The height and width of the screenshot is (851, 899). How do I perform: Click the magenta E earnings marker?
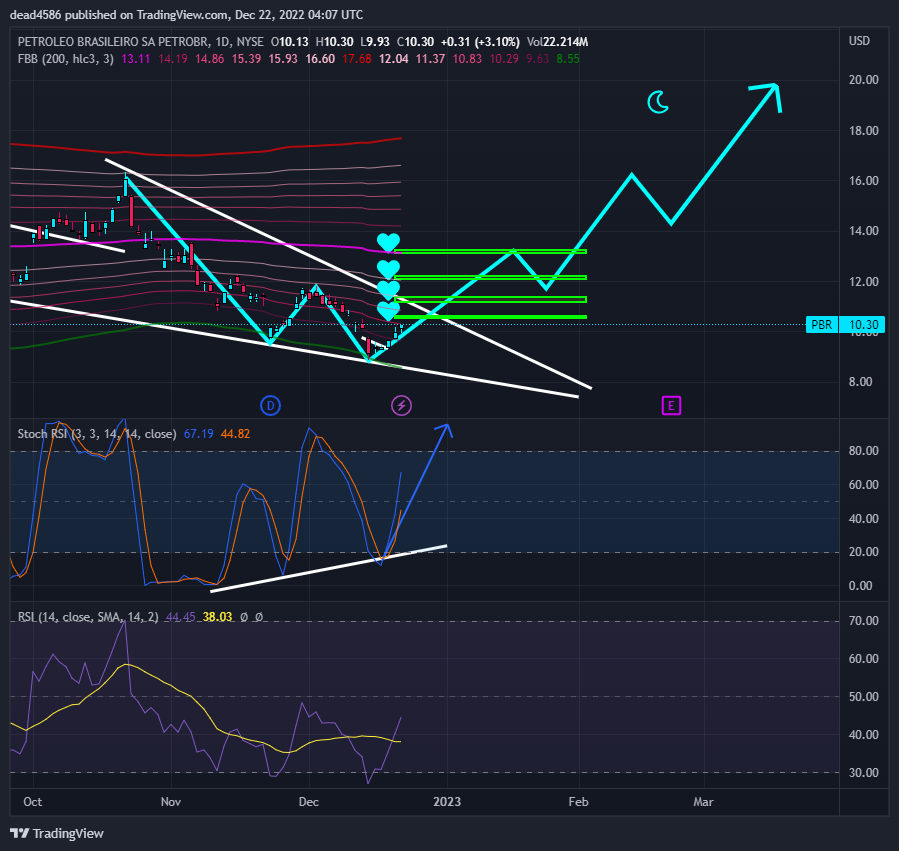click(671, 406)
